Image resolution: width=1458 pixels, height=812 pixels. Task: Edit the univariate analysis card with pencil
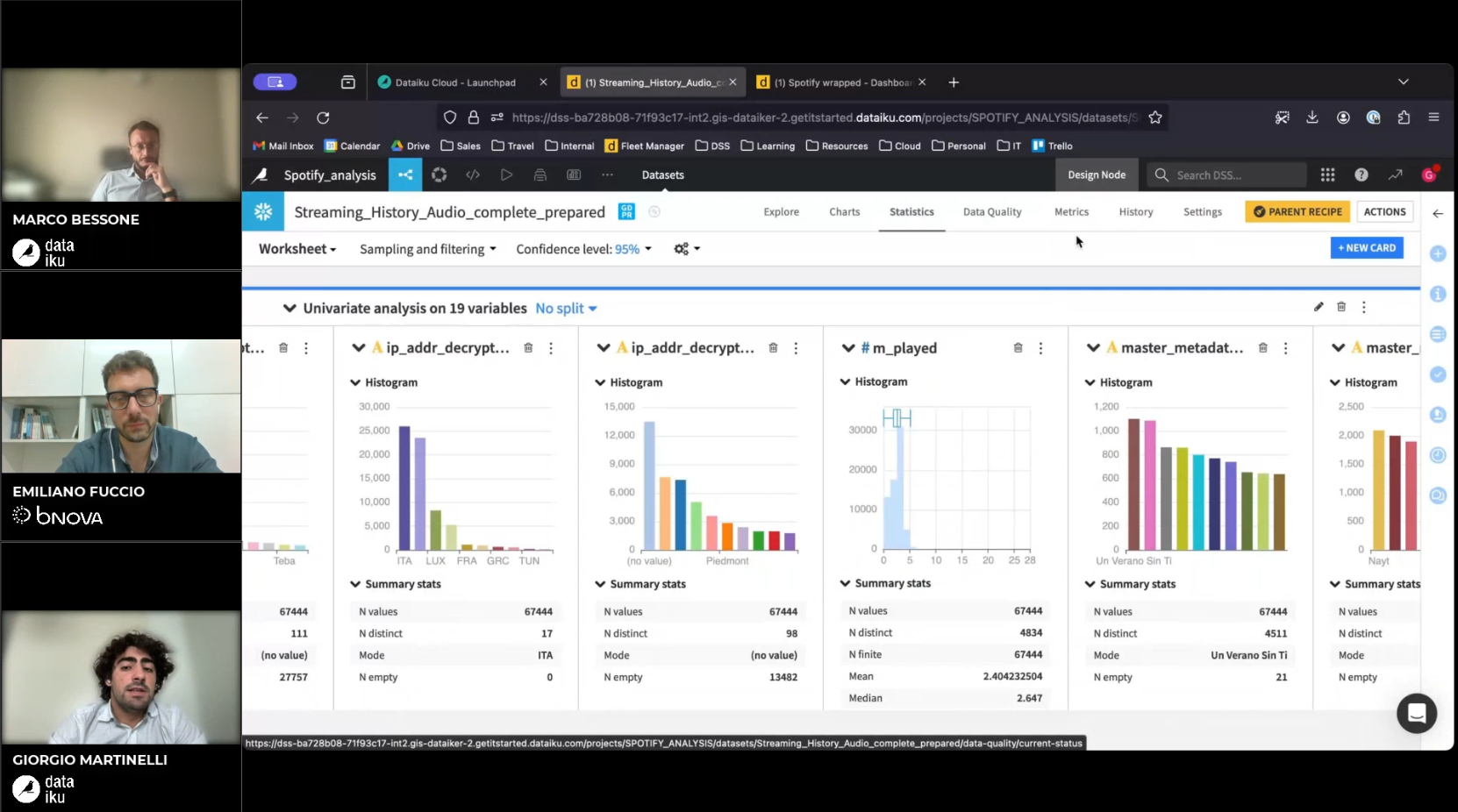[1318, 307]
